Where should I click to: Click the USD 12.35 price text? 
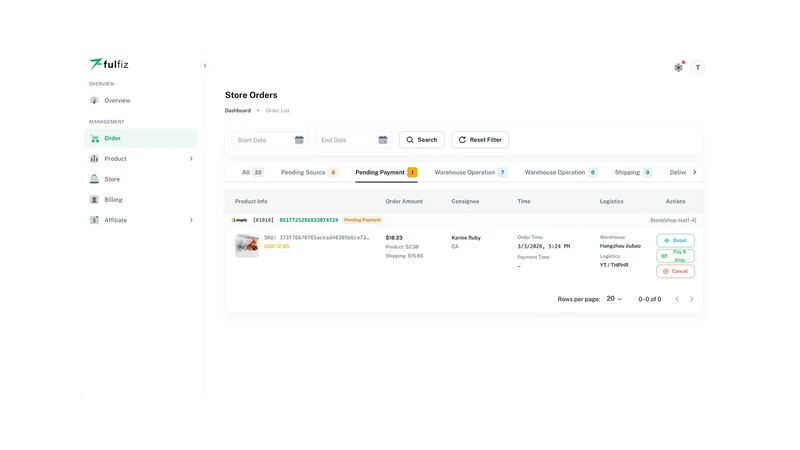coord(277,246)
